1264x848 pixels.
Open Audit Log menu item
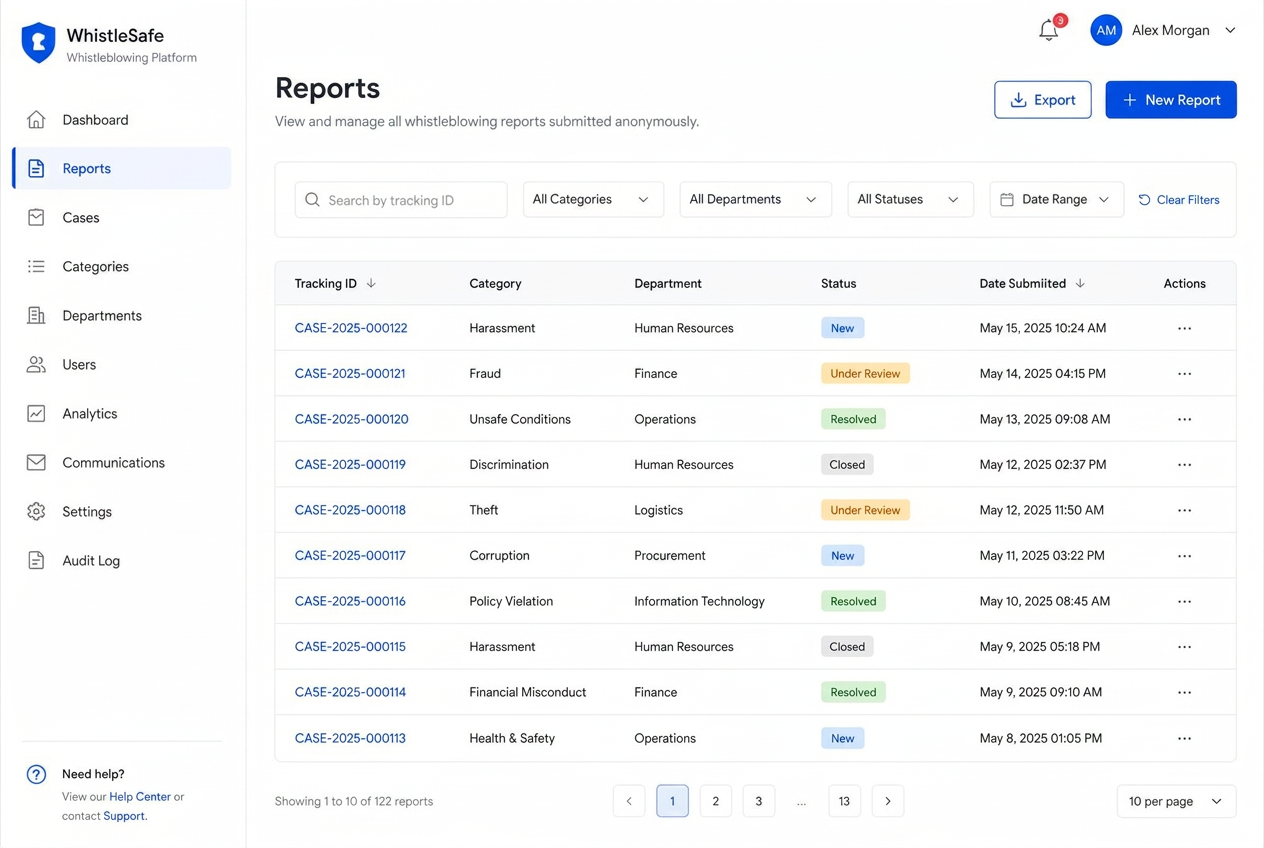(122, 560)
